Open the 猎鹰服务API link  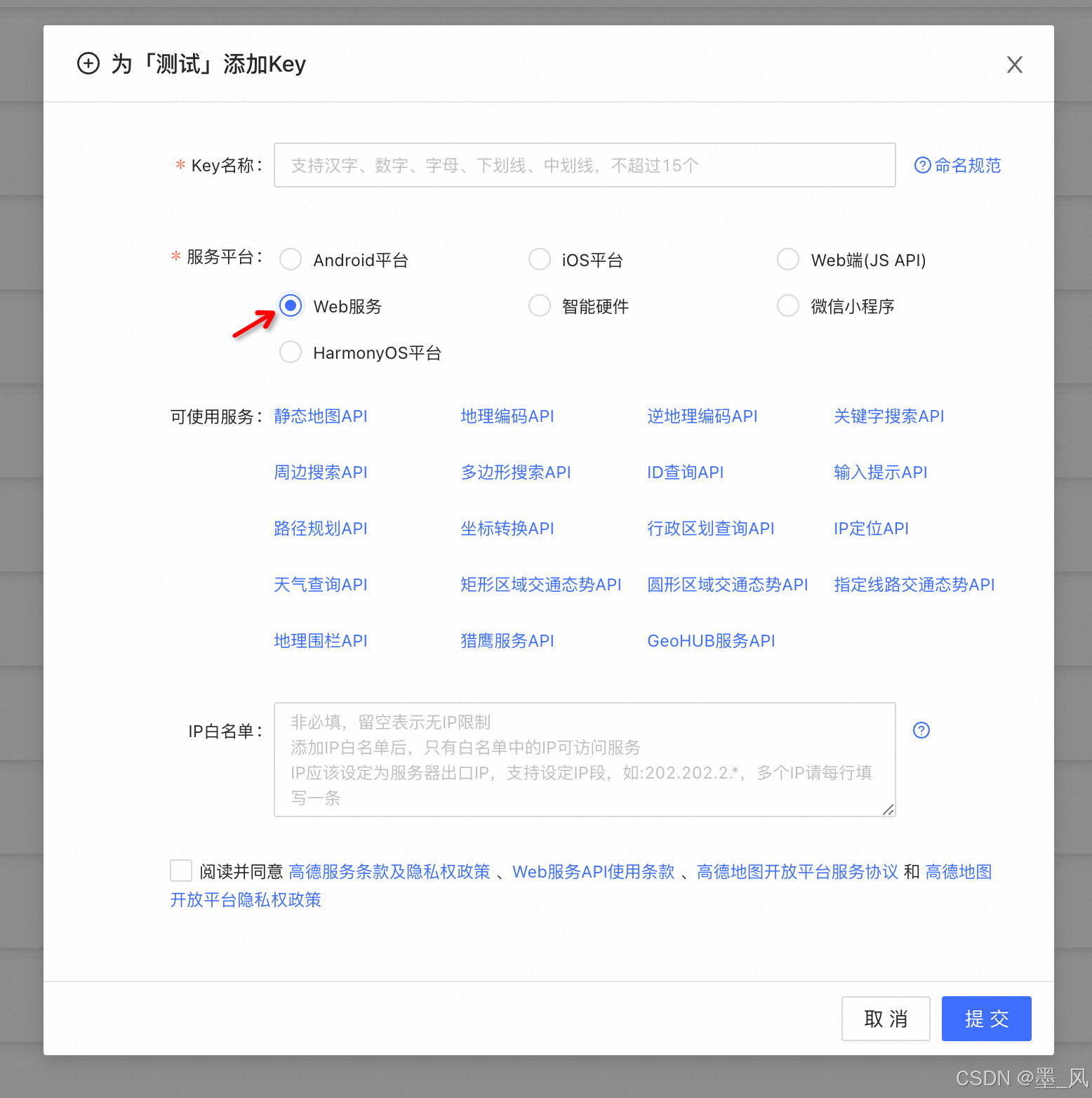point(507,640)
